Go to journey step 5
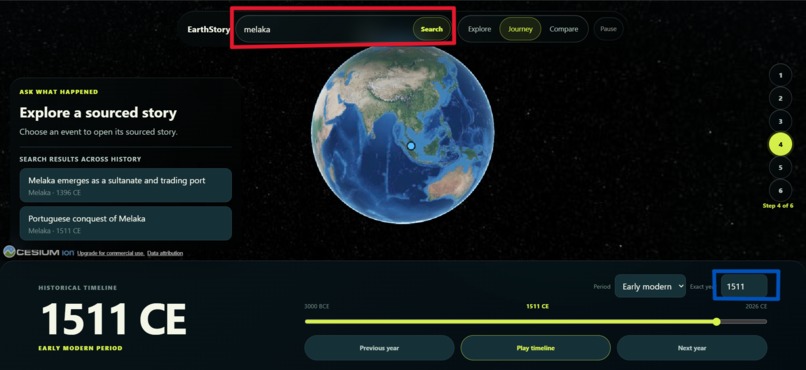 point(780,168)
